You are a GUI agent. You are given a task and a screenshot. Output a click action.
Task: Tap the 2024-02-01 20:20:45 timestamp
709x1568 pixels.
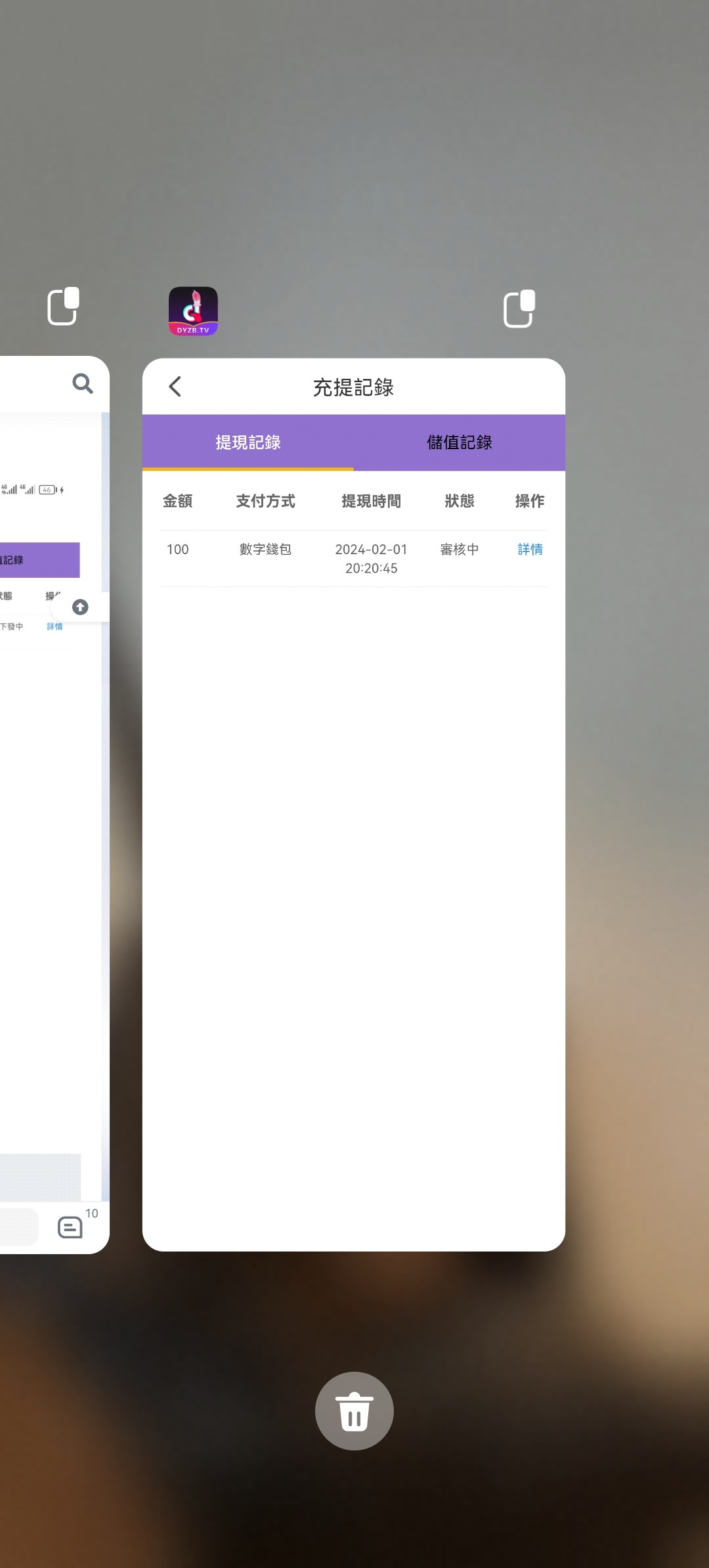point(372,559)
